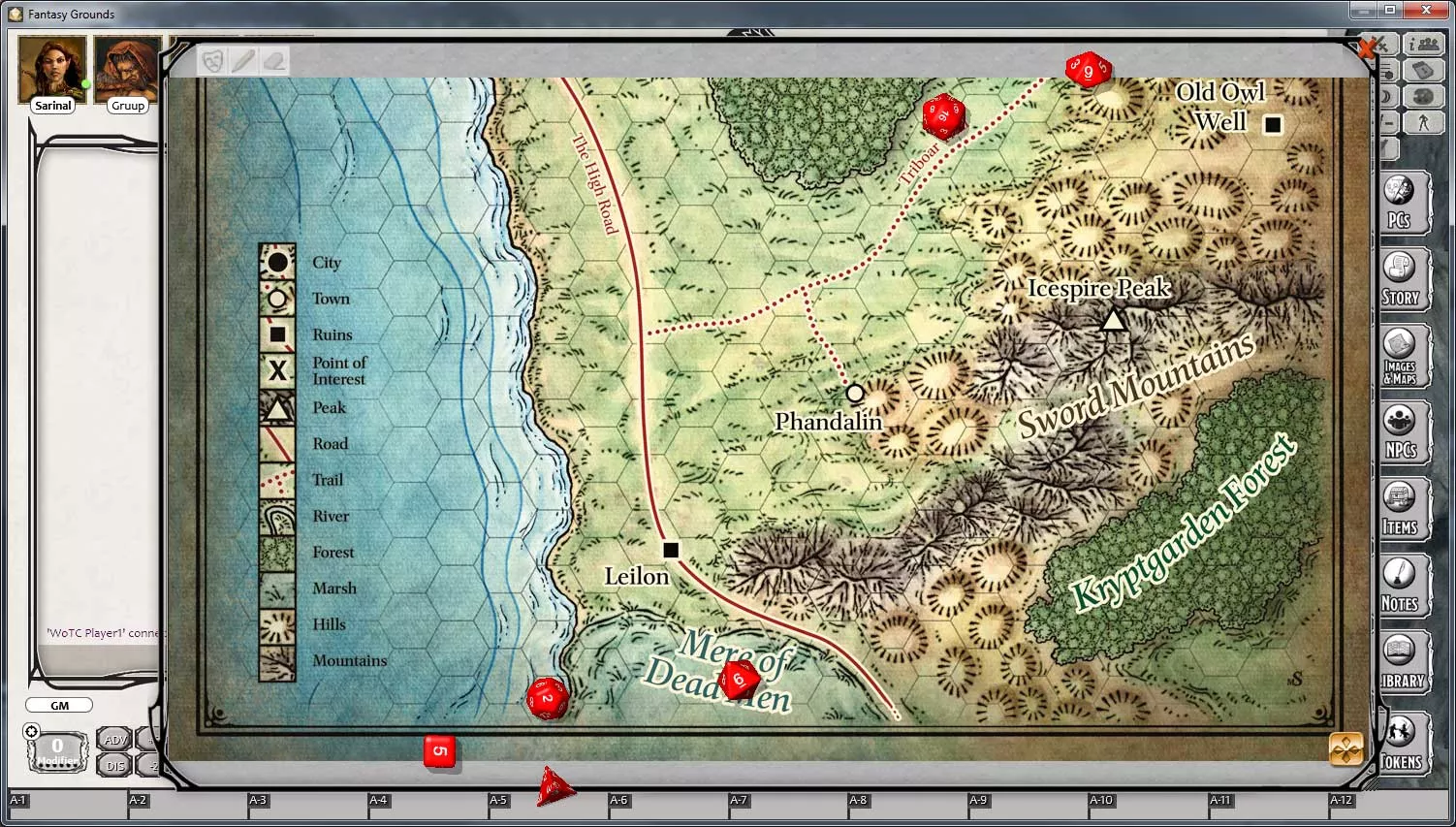Click the Leilon ruins square marker

point(671,550)
